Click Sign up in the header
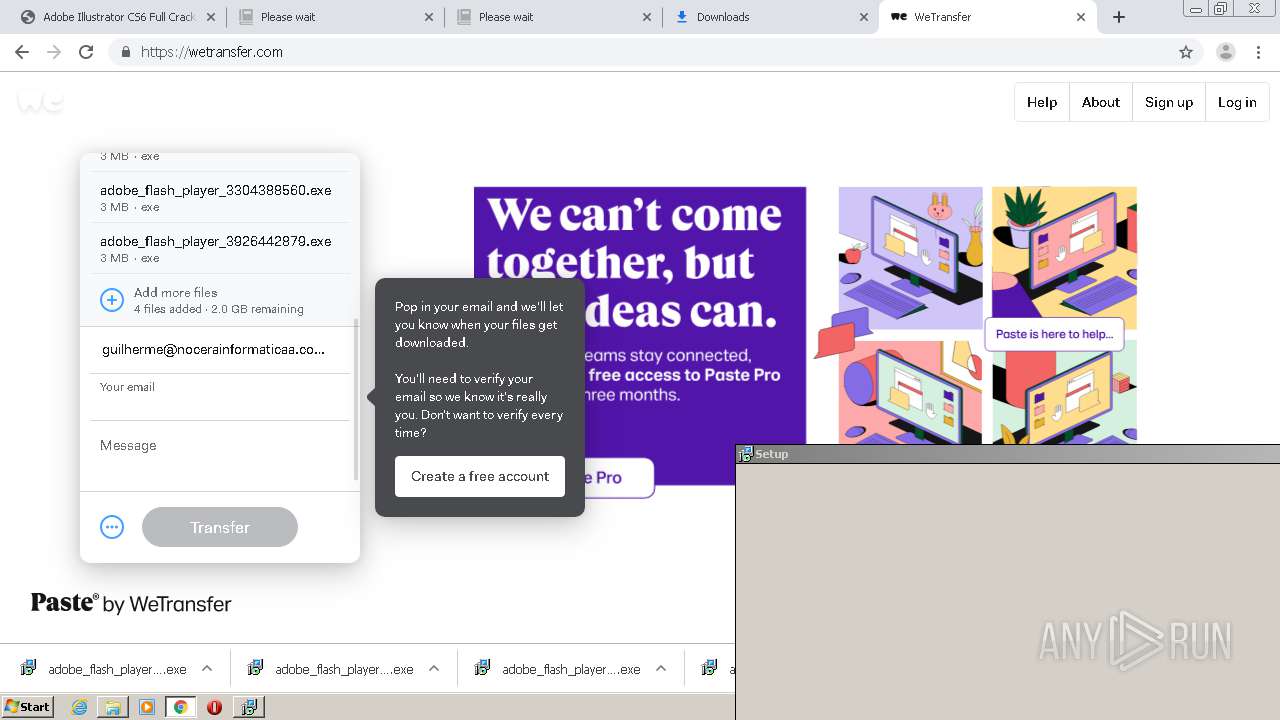Viewport: 1280px width, 720px height. coord(1169,102)
